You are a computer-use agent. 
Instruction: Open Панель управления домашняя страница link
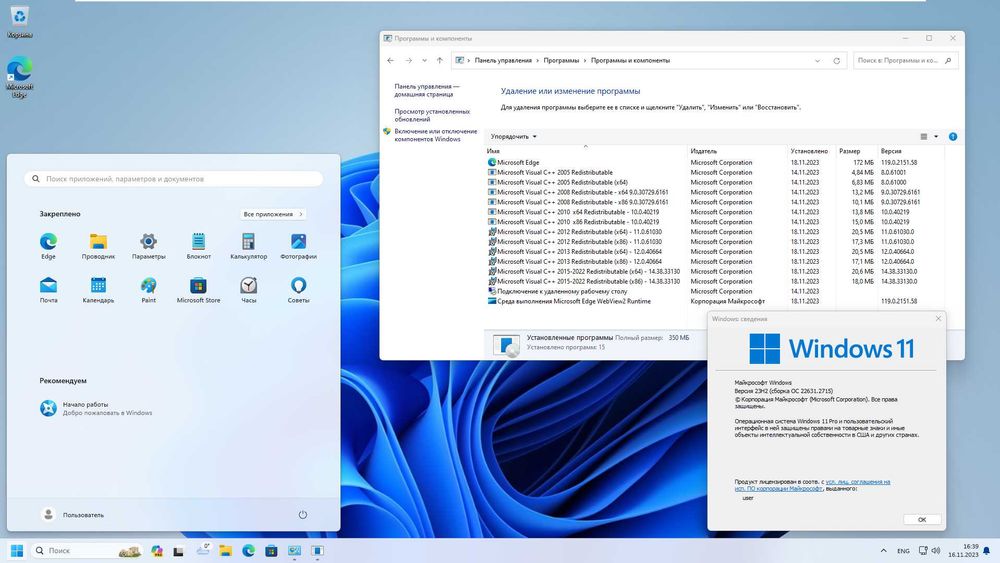click(426, 90)
